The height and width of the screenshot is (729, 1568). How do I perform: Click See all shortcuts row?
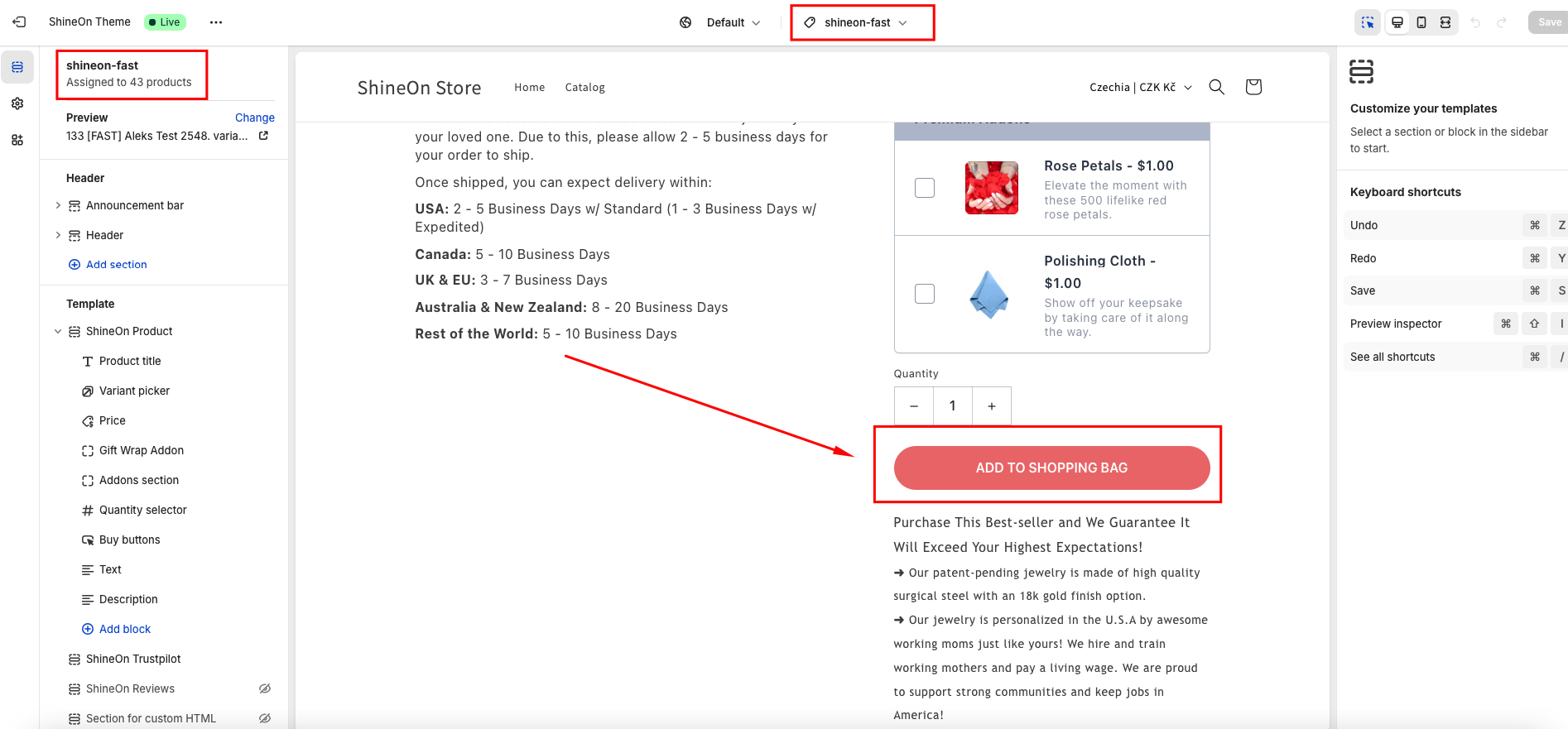[x=1455, y=357]
